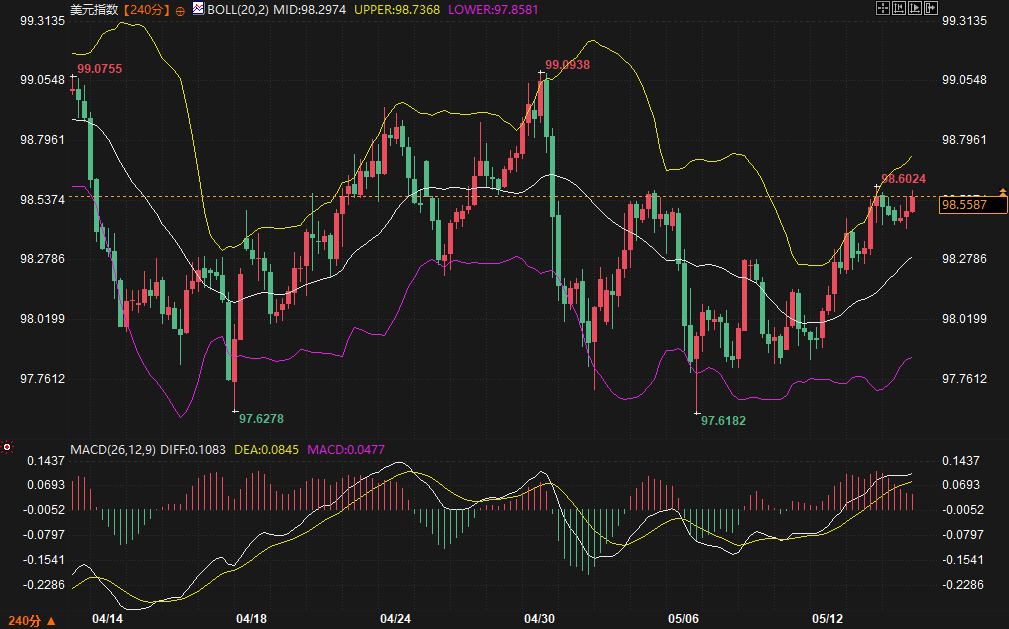Viewport: 1009px width, 629px height.
Task: Click the 04/18 date on time axis
Action: click(252, 619)
